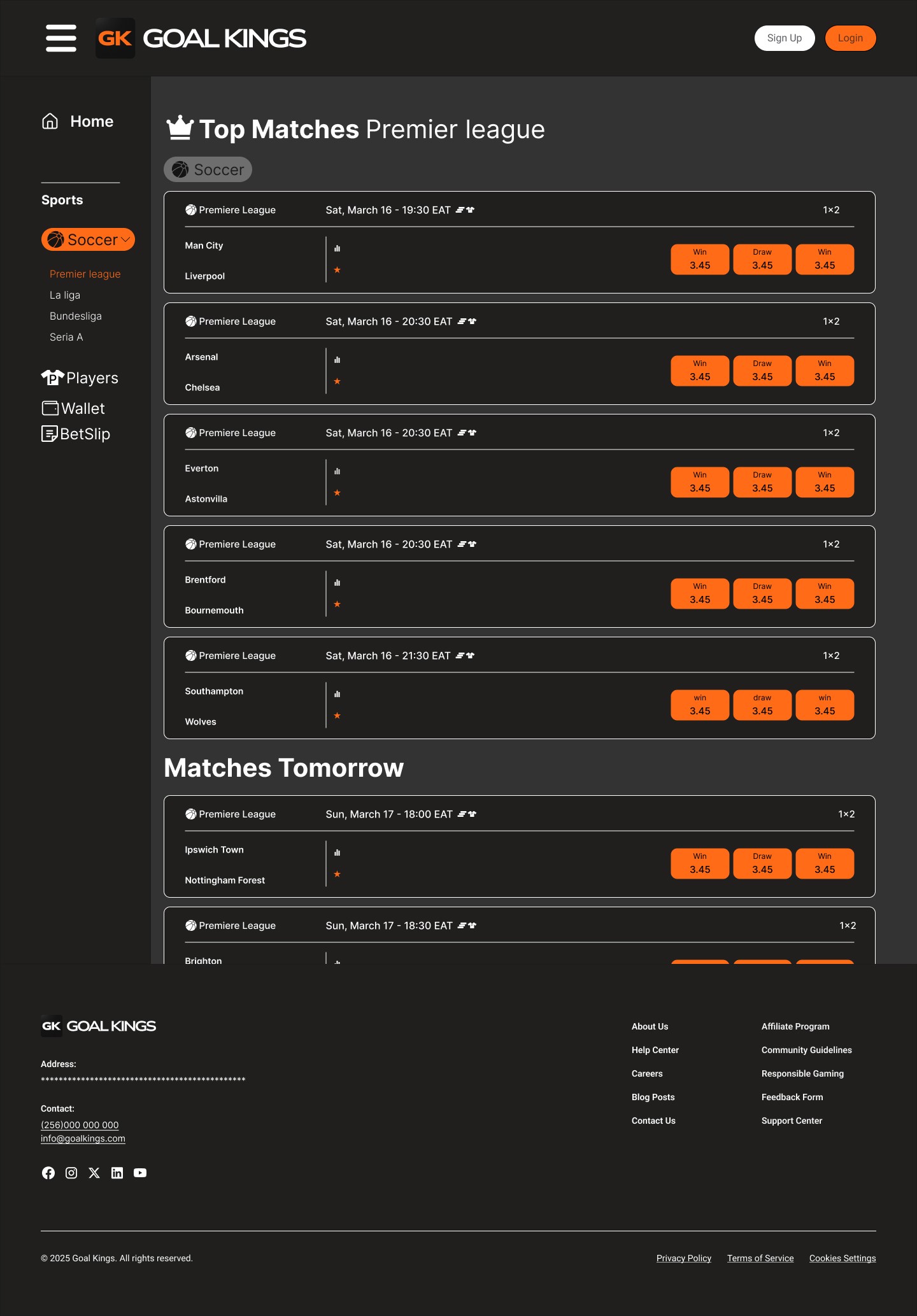Bet on Nottingham Forest away Win 3.45

coord(825,863)
